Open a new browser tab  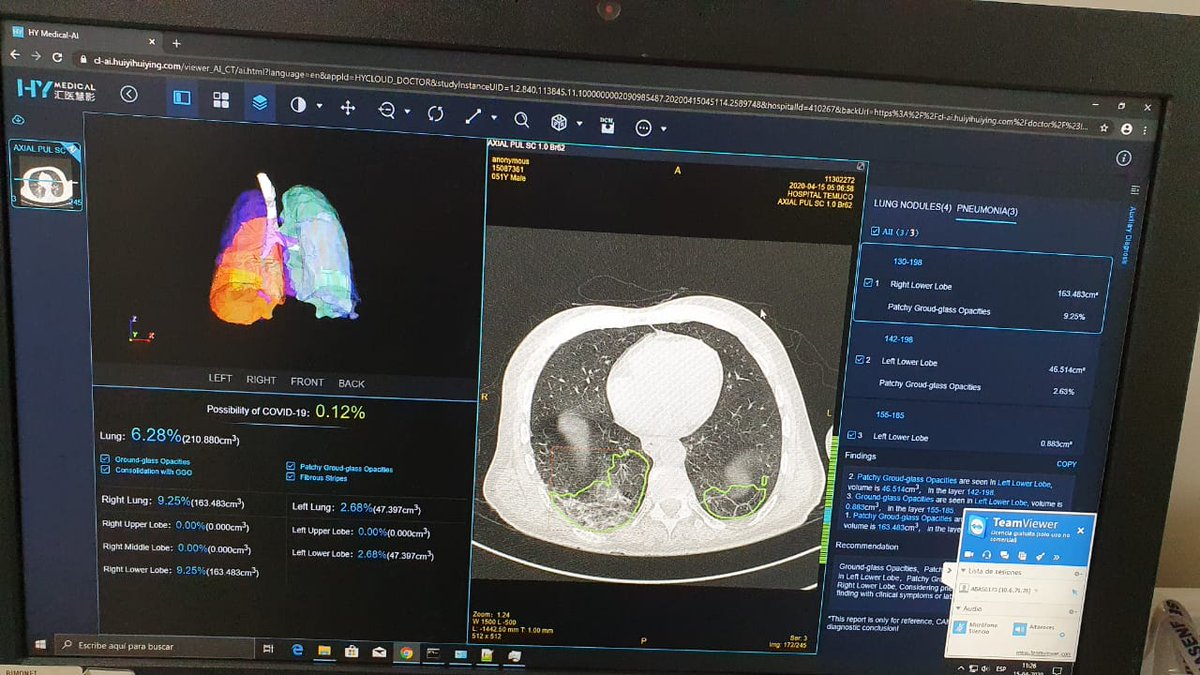(176, 43)
